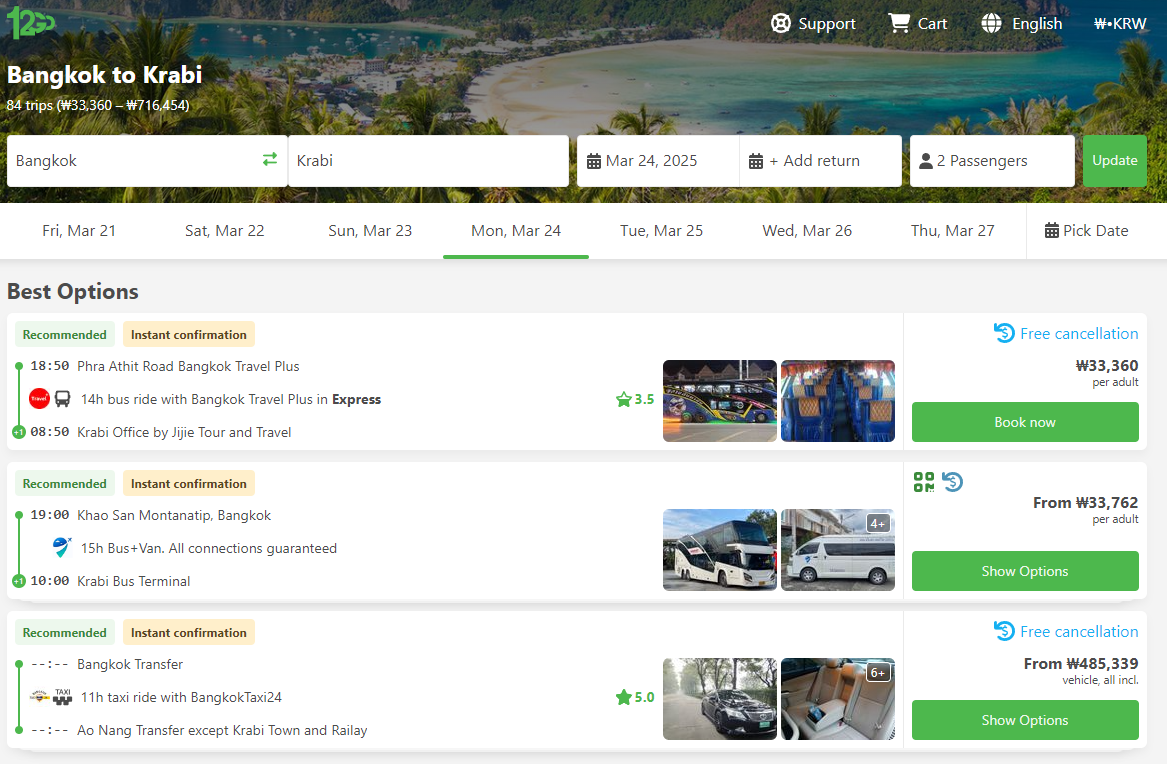This screenshot has height=764, width=1167.
Task: Click the Recommended badge on the taxi trip
Action: (65, 632)
